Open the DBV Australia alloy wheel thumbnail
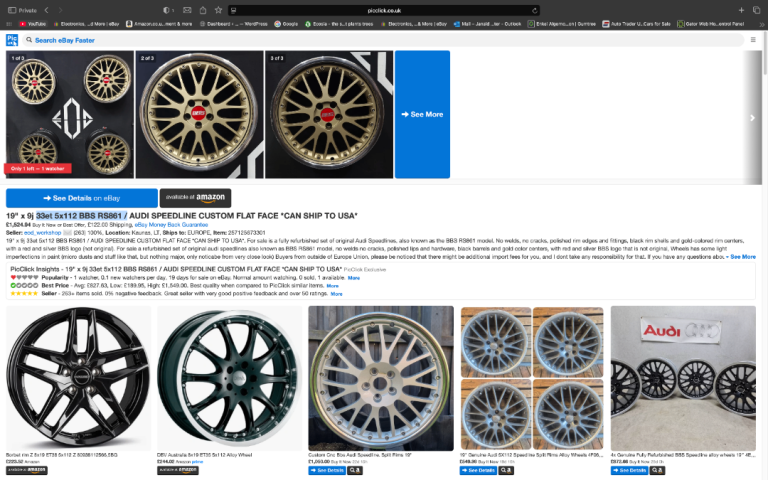Screen dimensions: 768x480 (x=229, y=378)
